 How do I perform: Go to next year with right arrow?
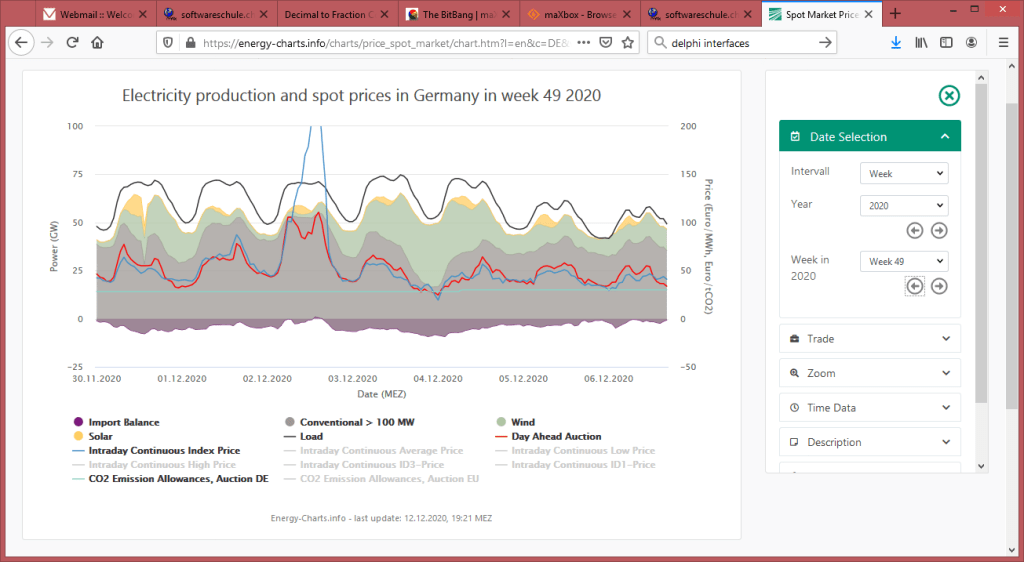(x=938, y=230)
